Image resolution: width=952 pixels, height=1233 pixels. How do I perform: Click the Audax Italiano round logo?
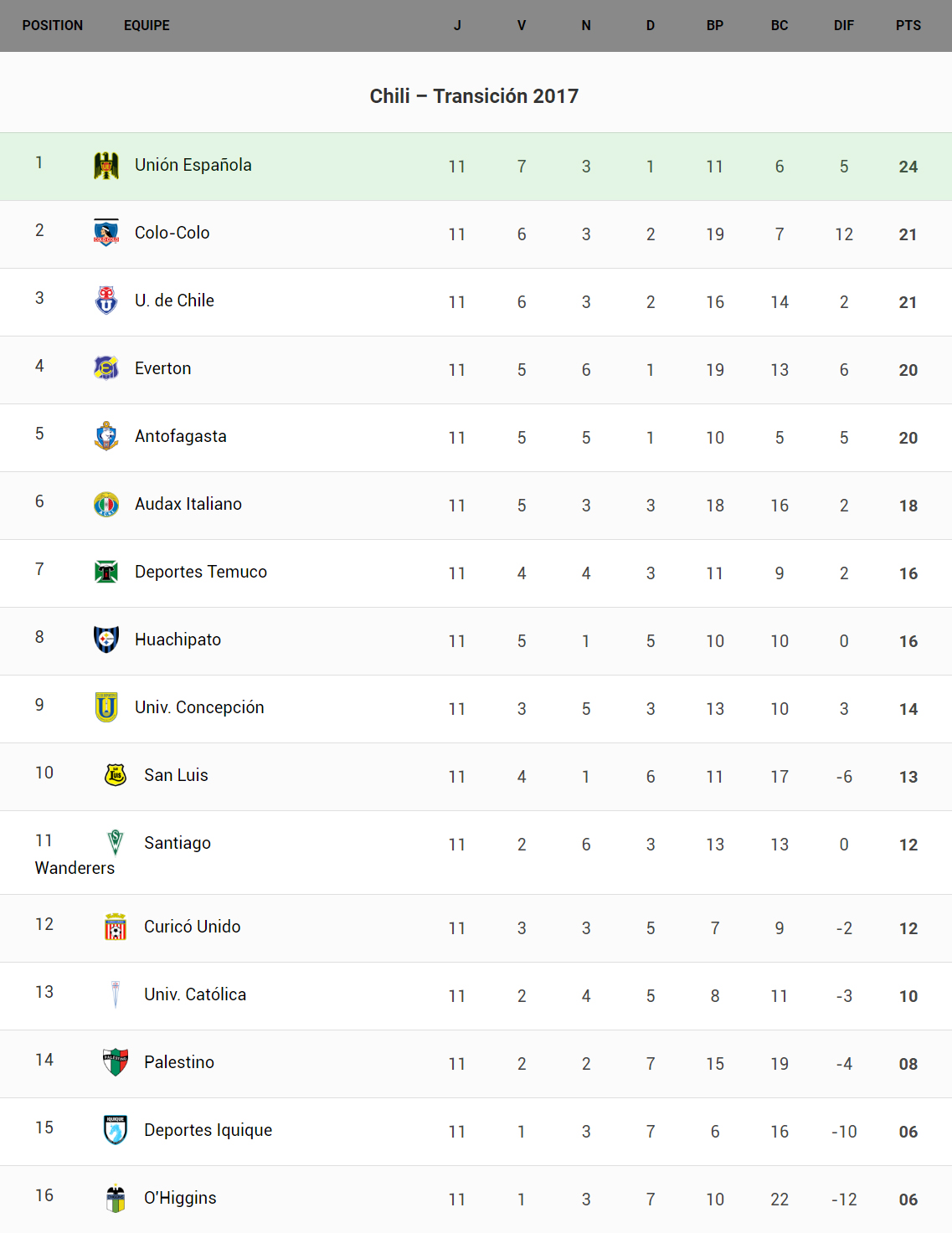(x=106, y=504)
